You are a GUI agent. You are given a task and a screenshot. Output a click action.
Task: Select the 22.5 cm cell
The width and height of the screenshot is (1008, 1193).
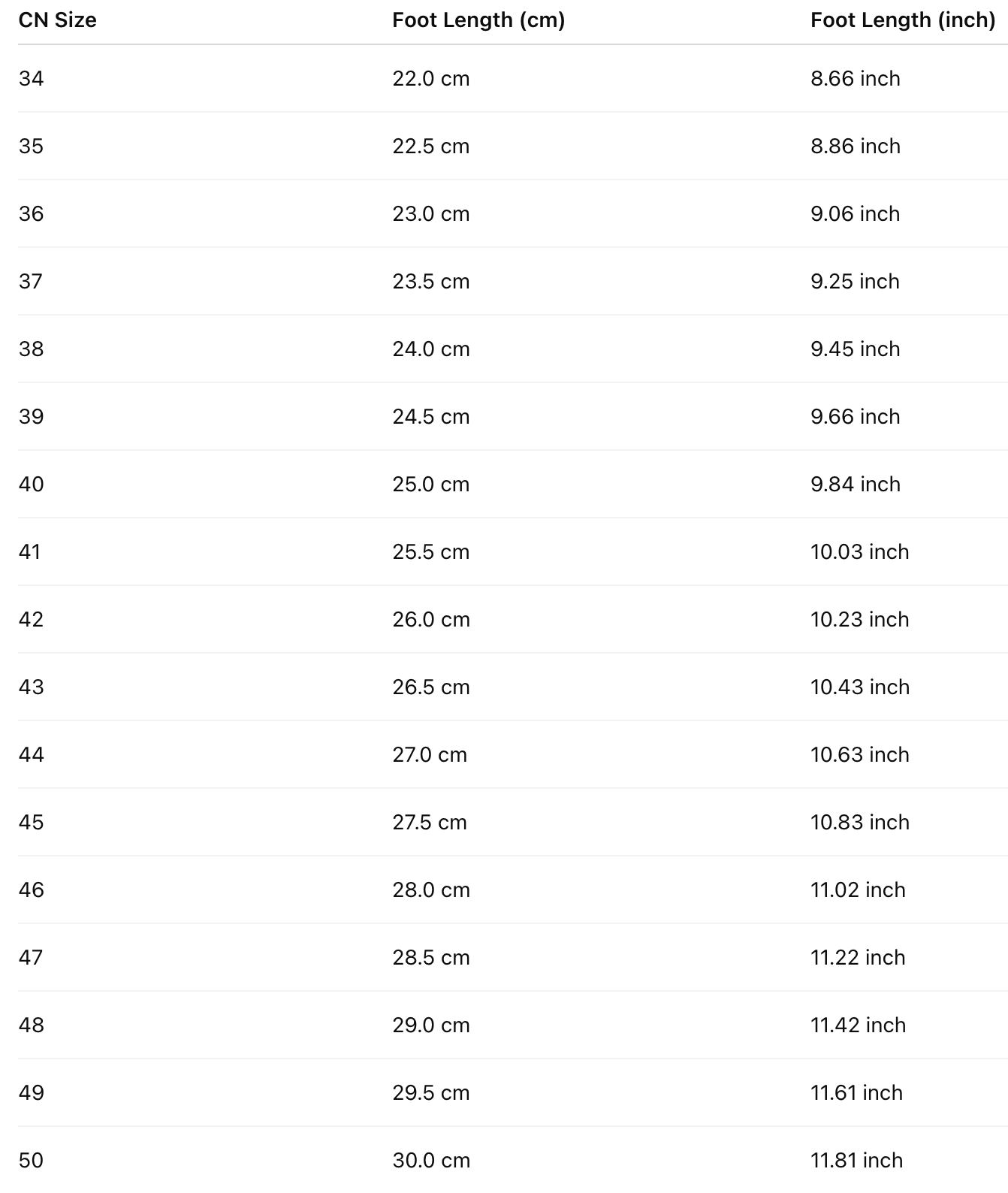pos(431,146)
